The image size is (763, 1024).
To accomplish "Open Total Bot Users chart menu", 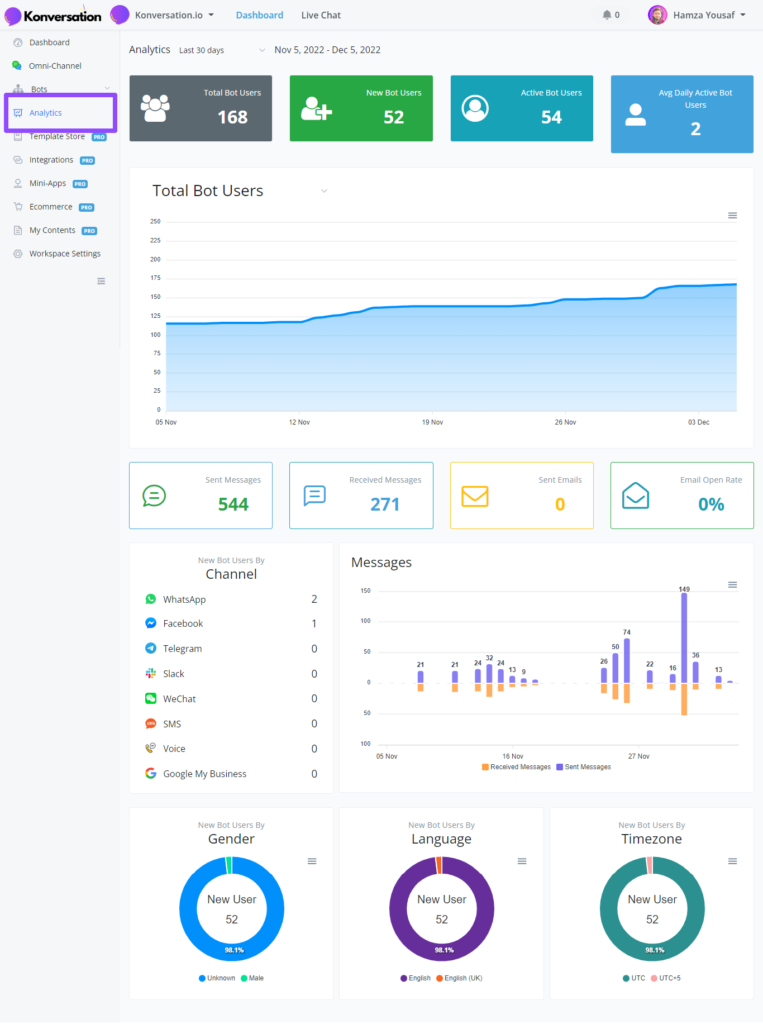I will point(732,216).
